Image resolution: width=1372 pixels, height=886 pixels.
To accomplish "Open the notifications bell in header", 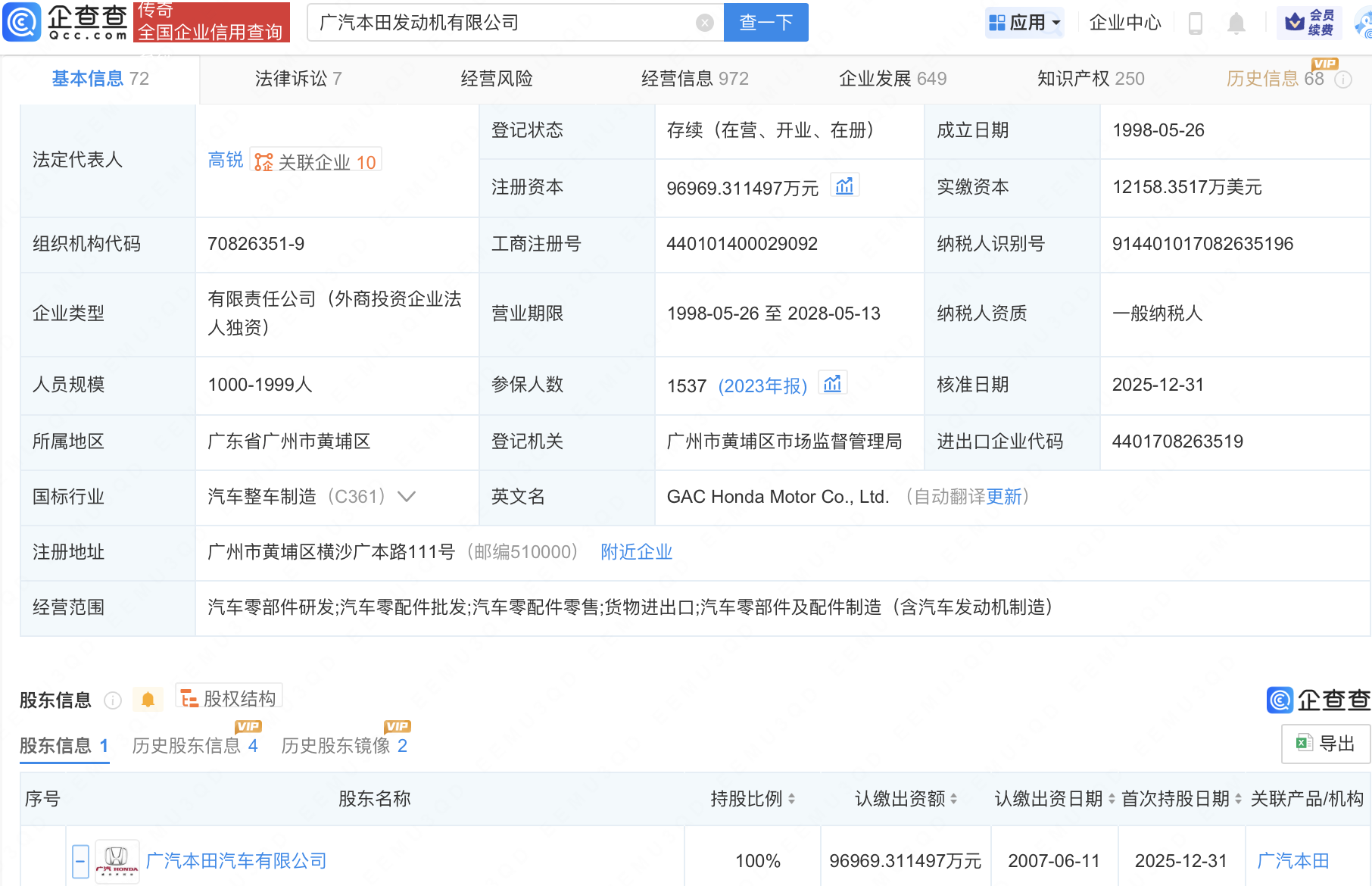I will [1236, 23].
